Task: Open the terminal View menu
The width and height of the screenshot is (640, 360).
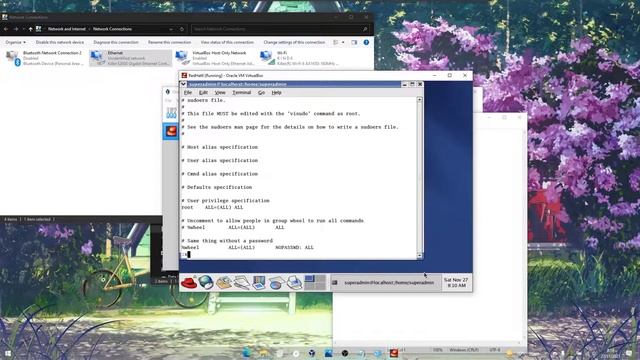Action: (x=220, y=93)
